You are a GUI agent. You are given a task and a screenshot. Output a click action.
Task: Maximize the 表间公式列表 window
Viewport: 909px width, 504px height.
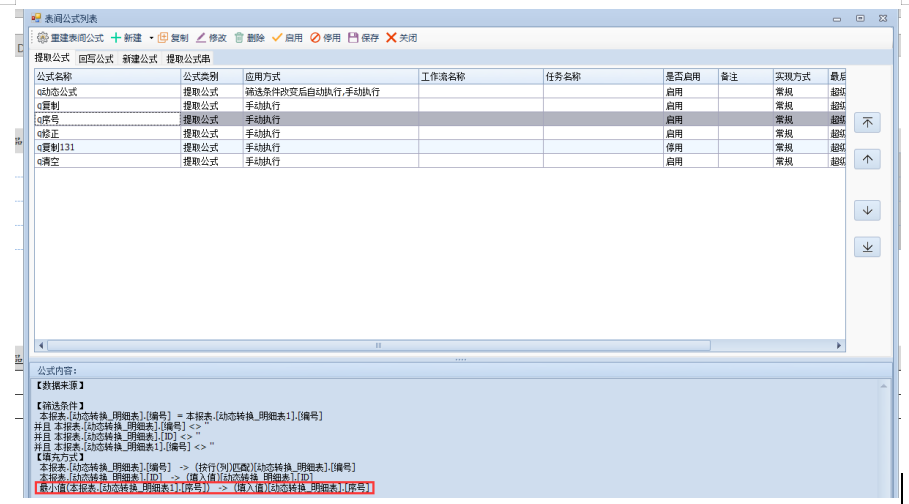pyautogui.click(x=860, y=18)
